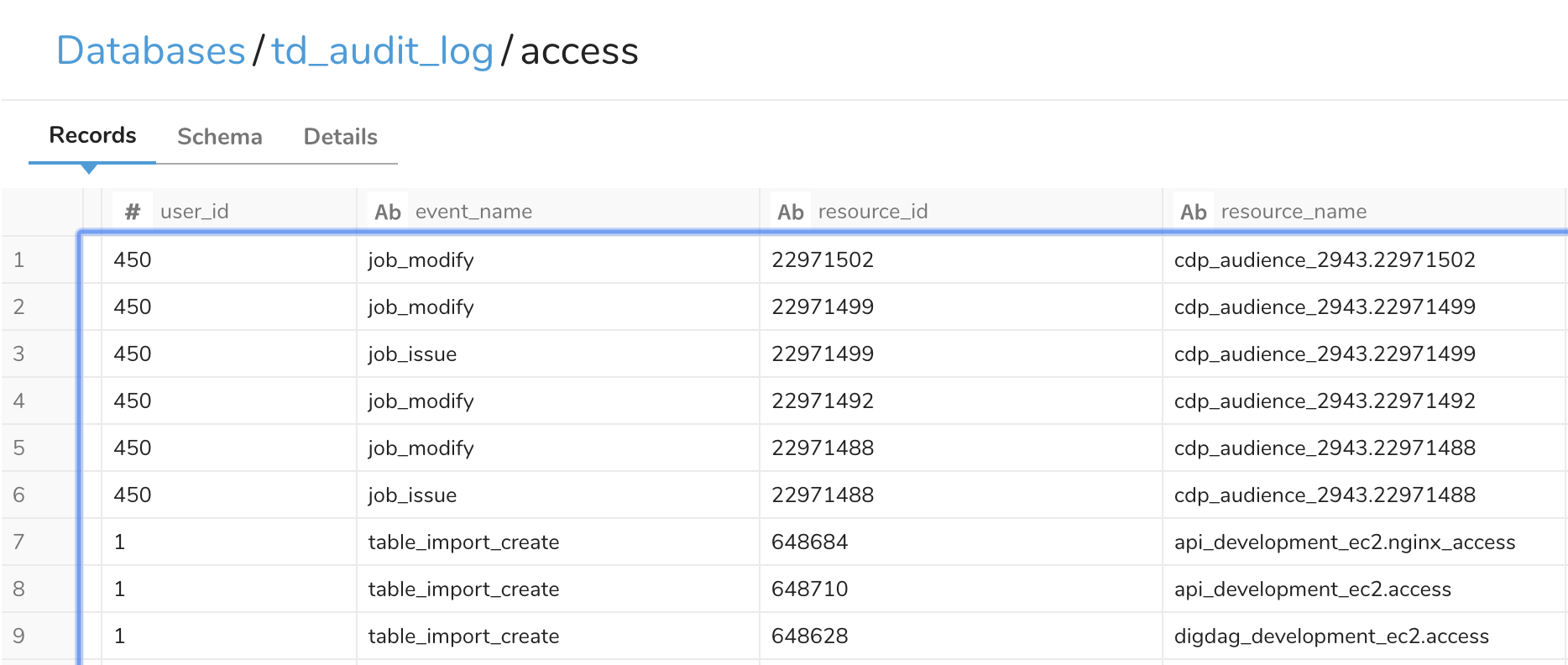Click the job_issue cell in row 3
Viewport: 1568px width, 665px height.
click(x=412, y=354)
